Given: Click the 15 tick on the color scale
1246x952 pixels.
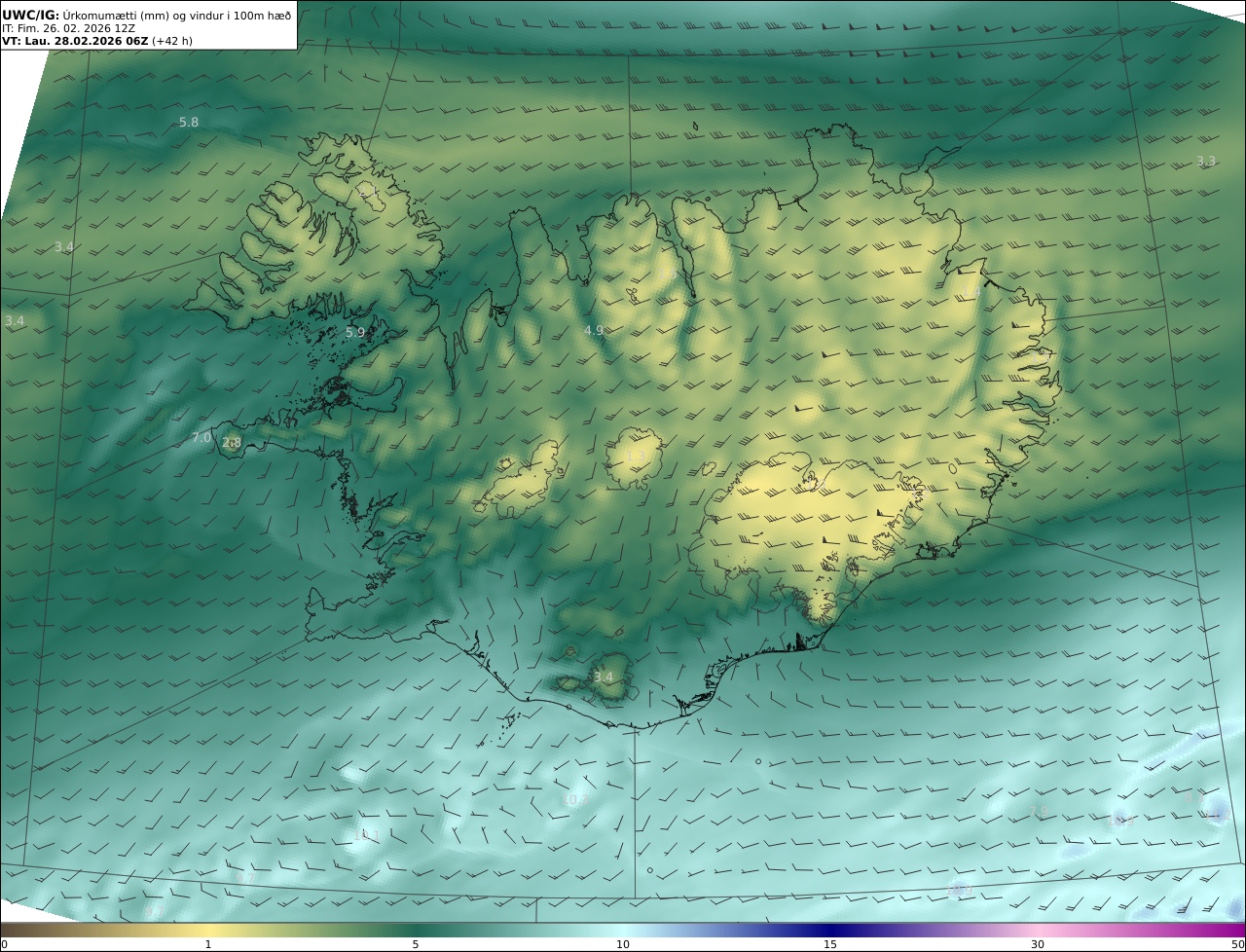Looking at the screenshot, I should pos(830,944).
